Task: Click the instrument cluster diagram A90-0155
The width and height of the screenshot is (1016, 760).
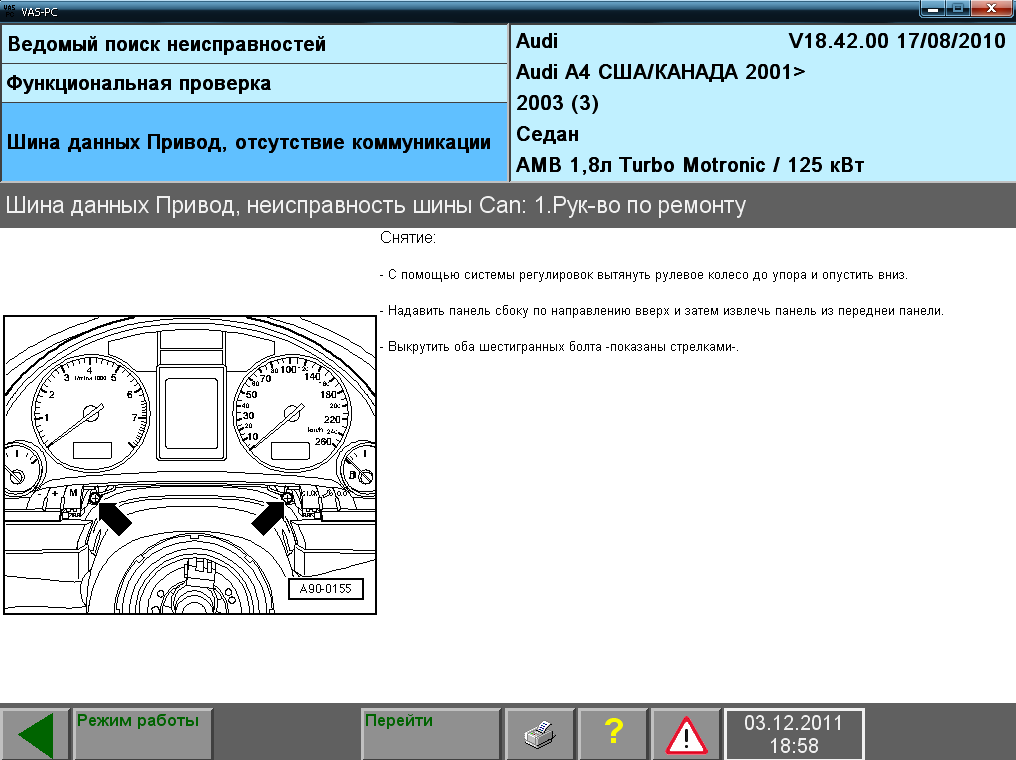Action: (x=190, y=465)
